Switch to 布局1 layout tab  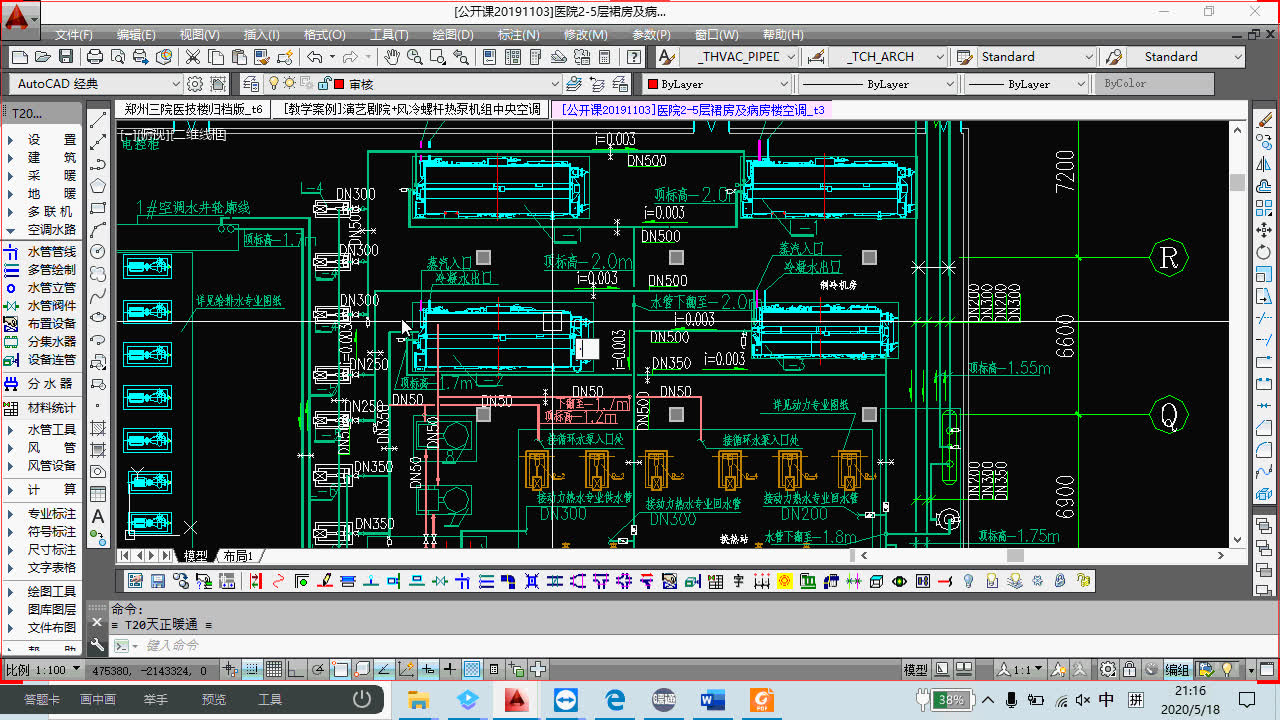click(x=238, y=555)
